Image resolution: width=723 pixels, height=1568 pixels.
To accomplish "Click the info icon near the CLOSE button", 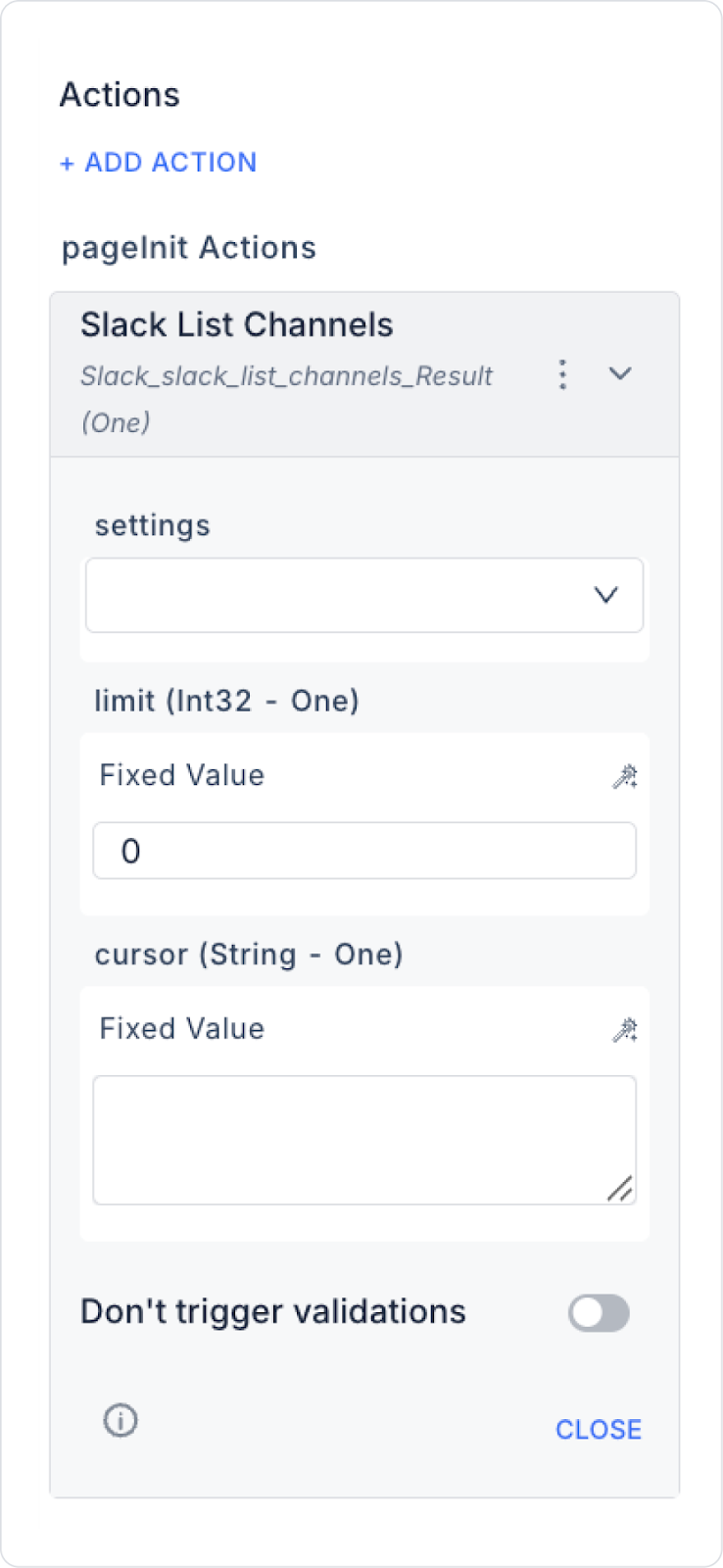I will pos(120,1419).
